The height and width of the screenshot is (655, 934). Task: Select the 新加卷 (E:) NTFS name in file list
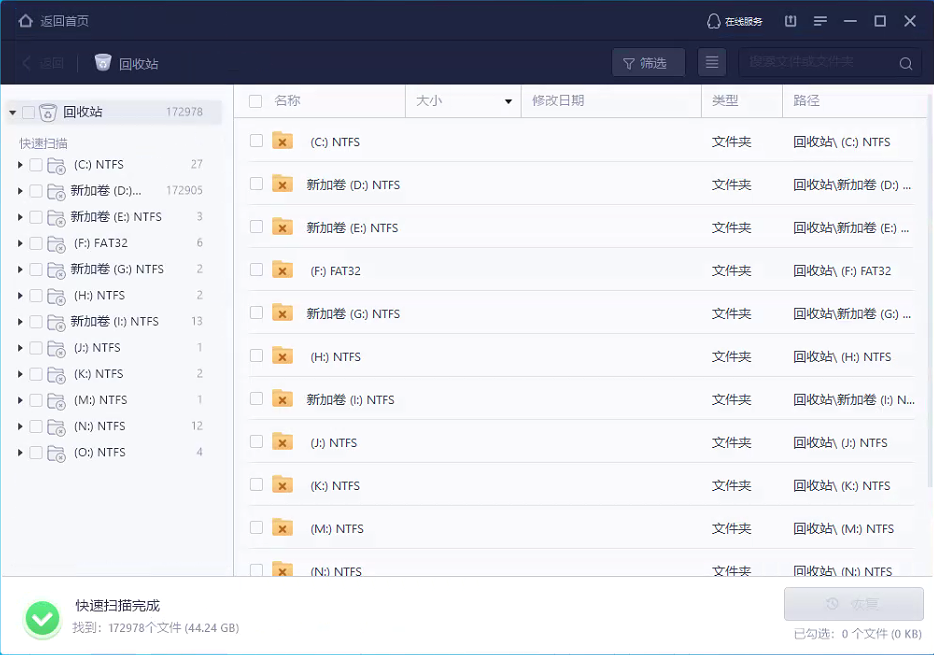(x=352, y=227)
